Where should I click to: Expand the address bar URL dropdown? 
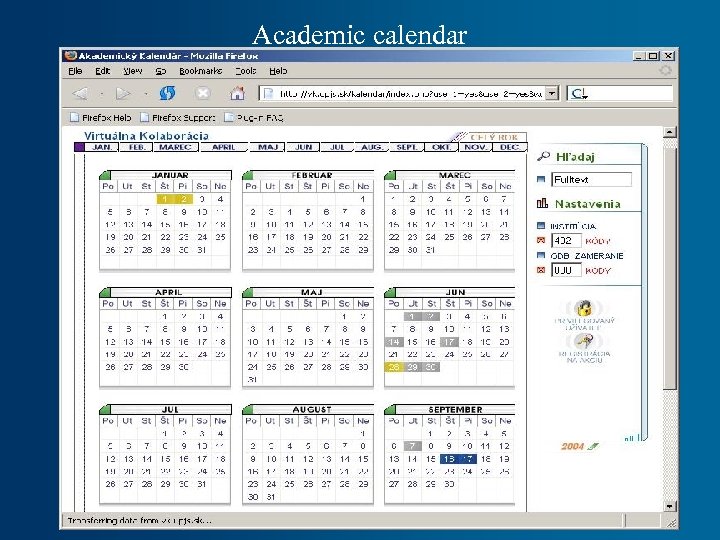(552, 94)
